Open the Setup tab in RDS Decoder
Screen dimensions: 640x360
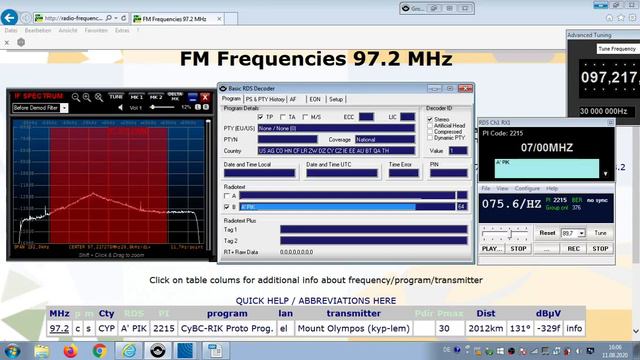(x=336, y=99)
